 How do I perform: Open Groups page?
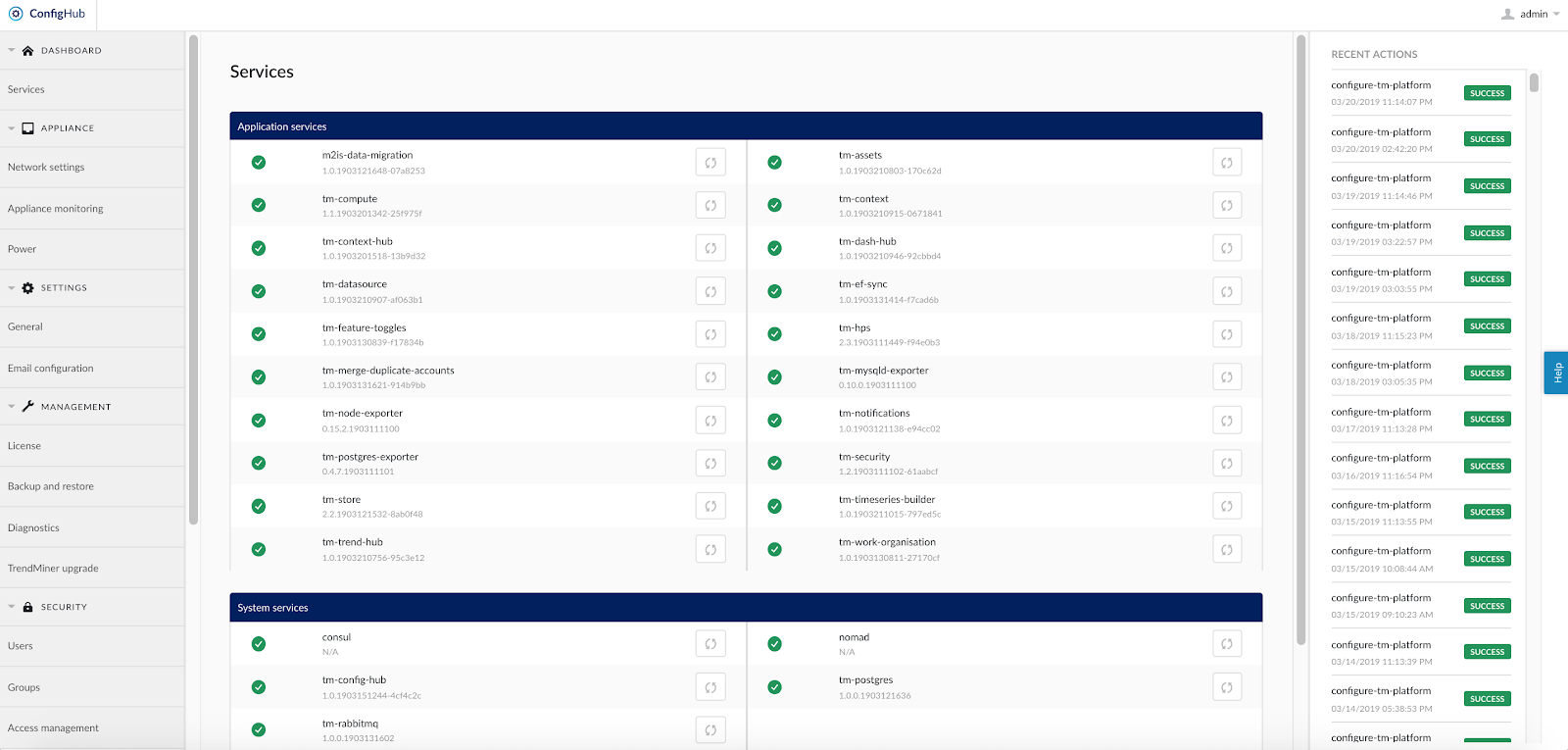point(92,687)
